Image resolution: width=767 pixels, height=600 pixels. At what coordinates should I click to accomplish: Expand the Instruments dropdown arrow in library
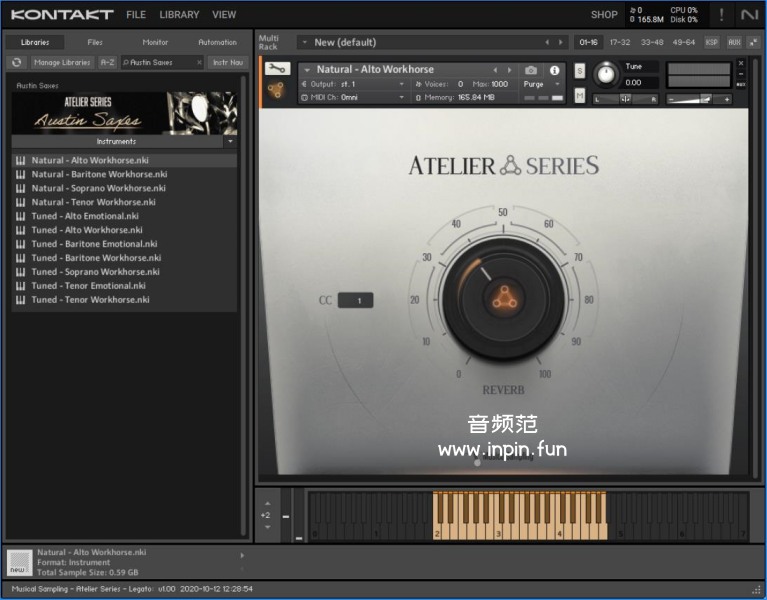(x=230, y=142)
